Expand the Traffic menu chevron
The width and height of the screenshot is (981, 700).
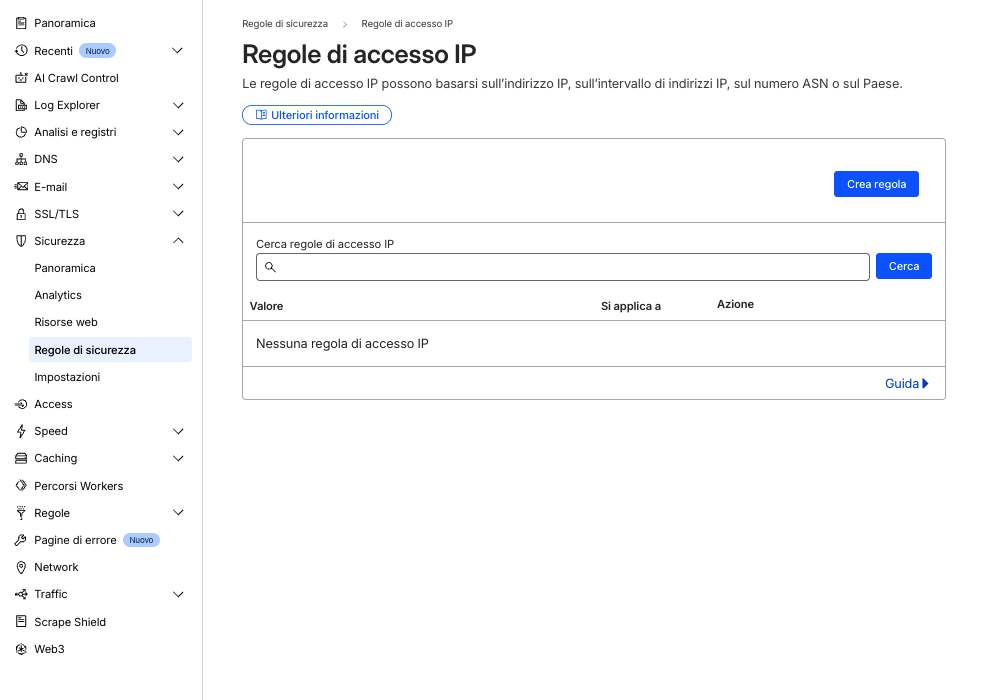178,594
